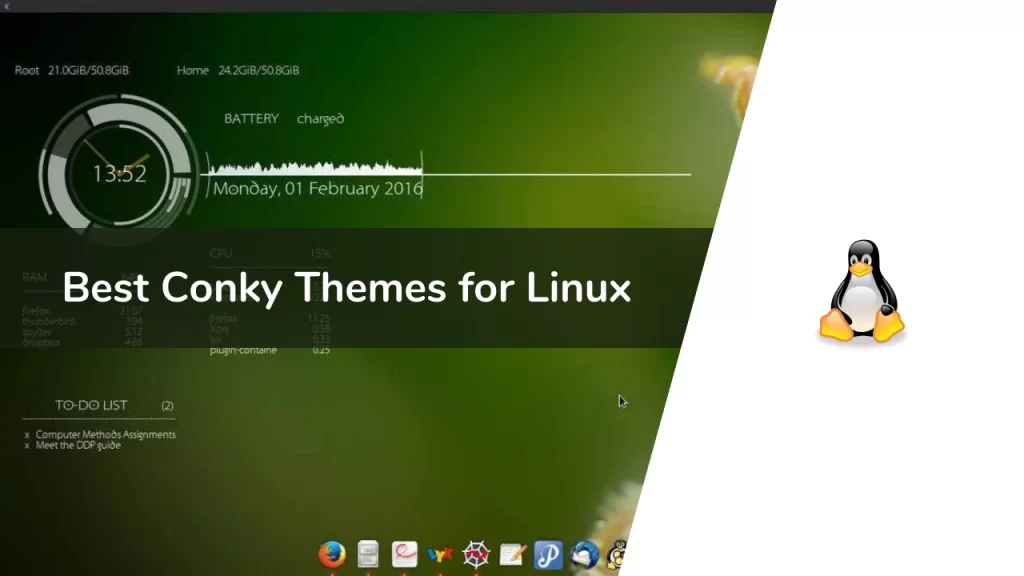The height and width of the screenshot is (576, 1024).
Task: Click 'Best Conky Themes for Linux' title
Action: pyautogui.click(x=347, y=288)
